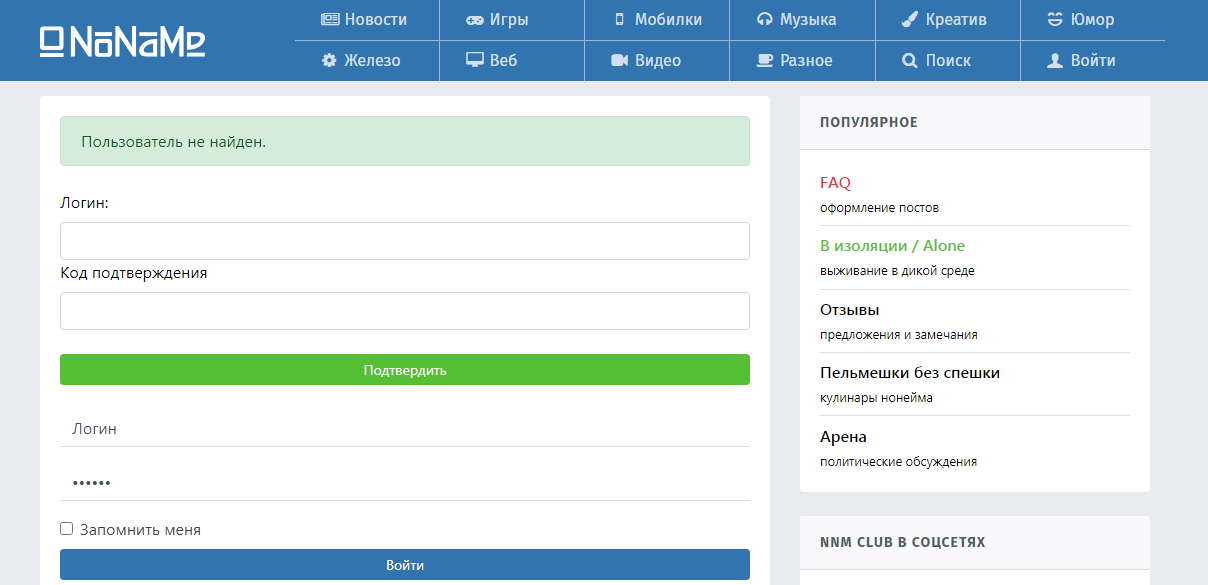1208x585 pixels.
Task: Click the green Подтвердить button
Action: click(405, 370)
